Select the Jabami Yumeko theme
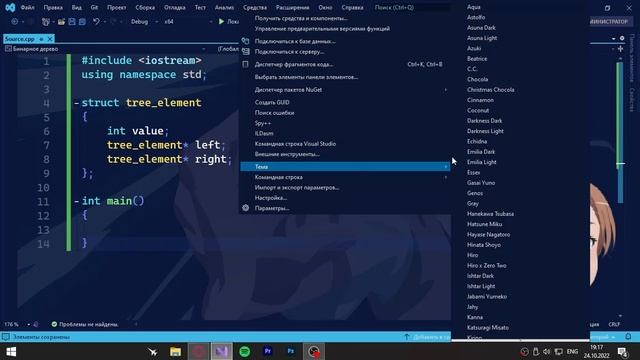The height and width of the screenshot is (360, 640). tap(487, 296)
